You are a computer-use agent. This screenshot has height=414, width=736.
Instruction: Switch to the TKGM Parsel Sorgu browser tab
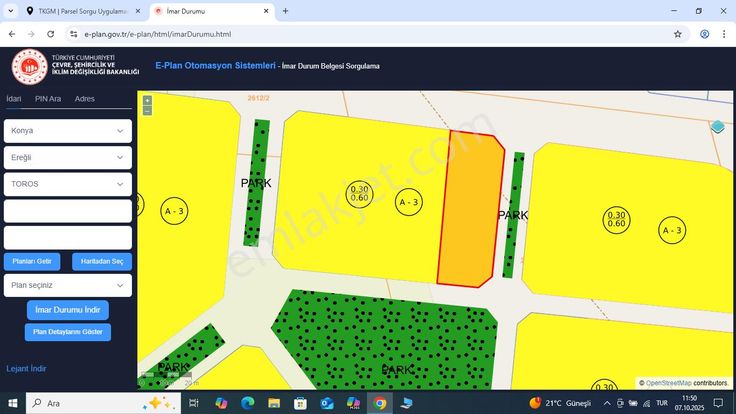82,11
